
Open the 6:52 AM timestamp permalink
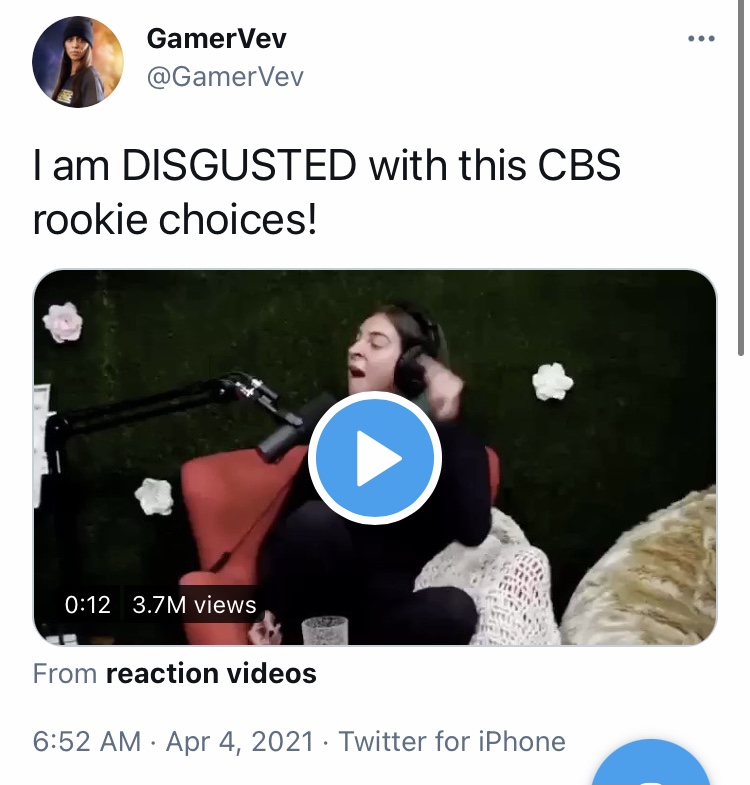(87, 741)
